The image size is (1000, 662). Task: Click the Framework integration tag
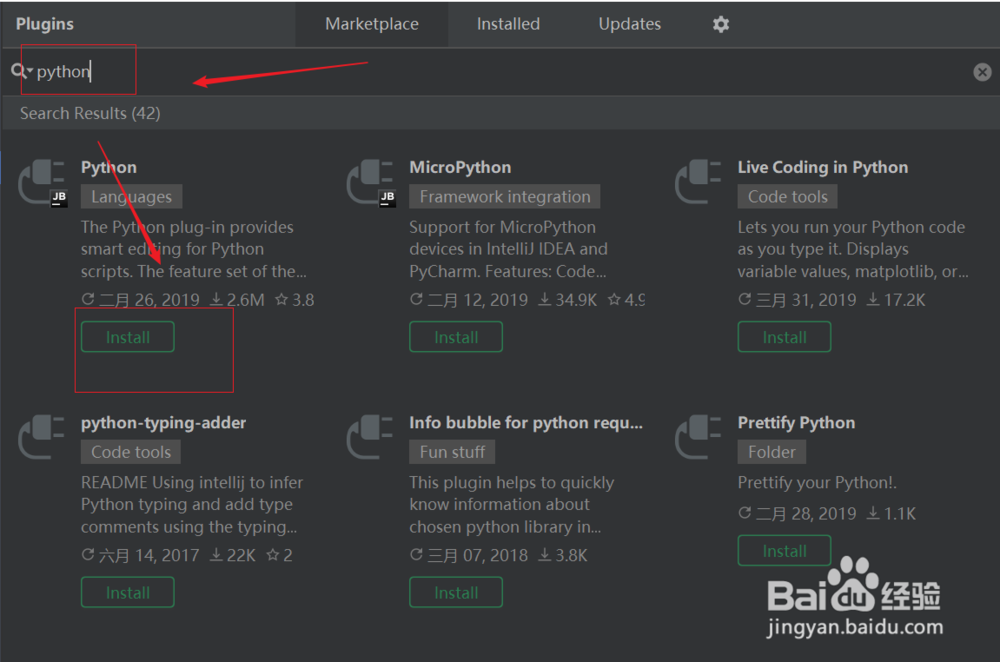[x=504, y=196]
